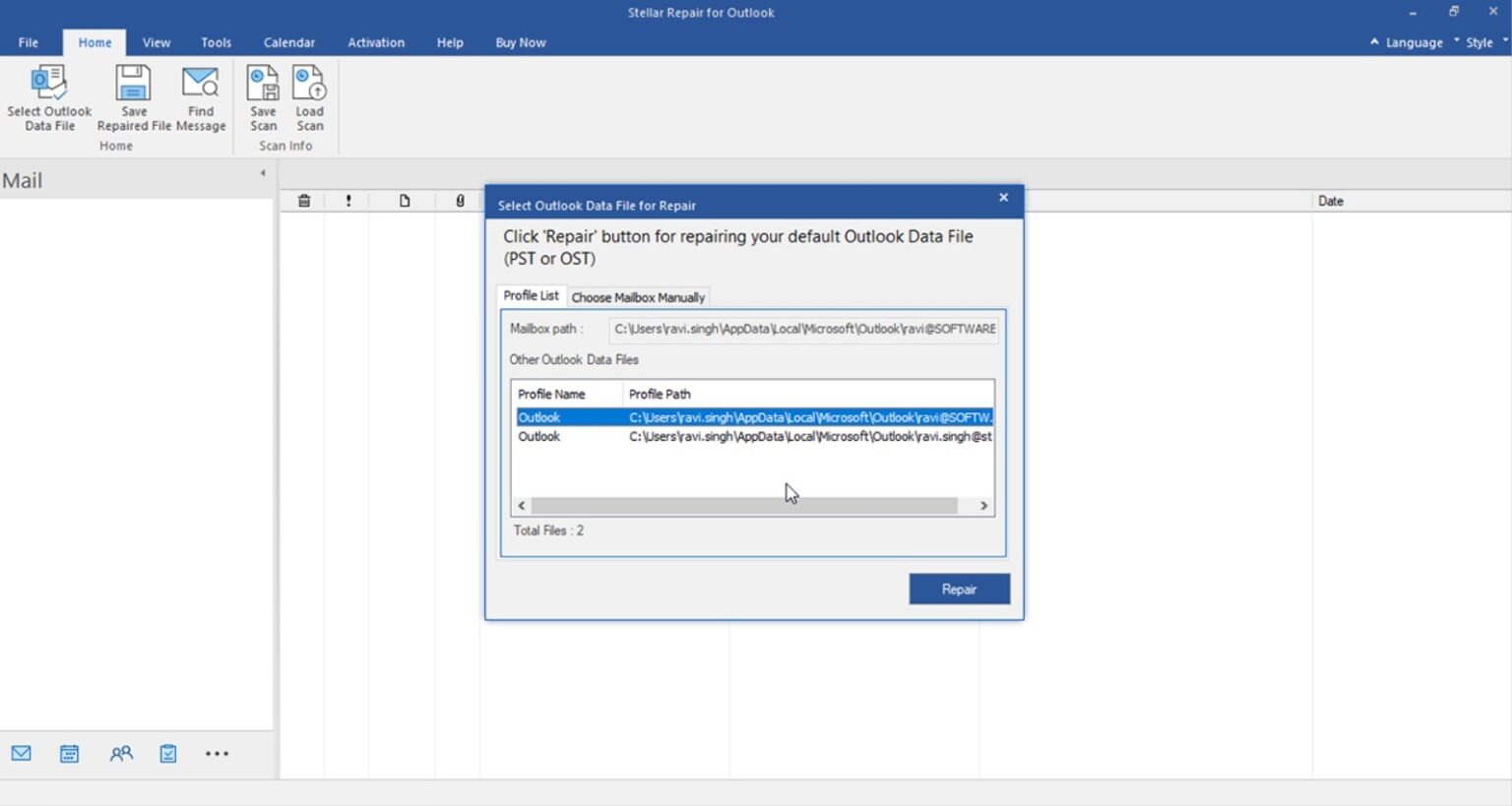Click the Load Scan icon
The image size is (1512, 806).
(309, 96)
